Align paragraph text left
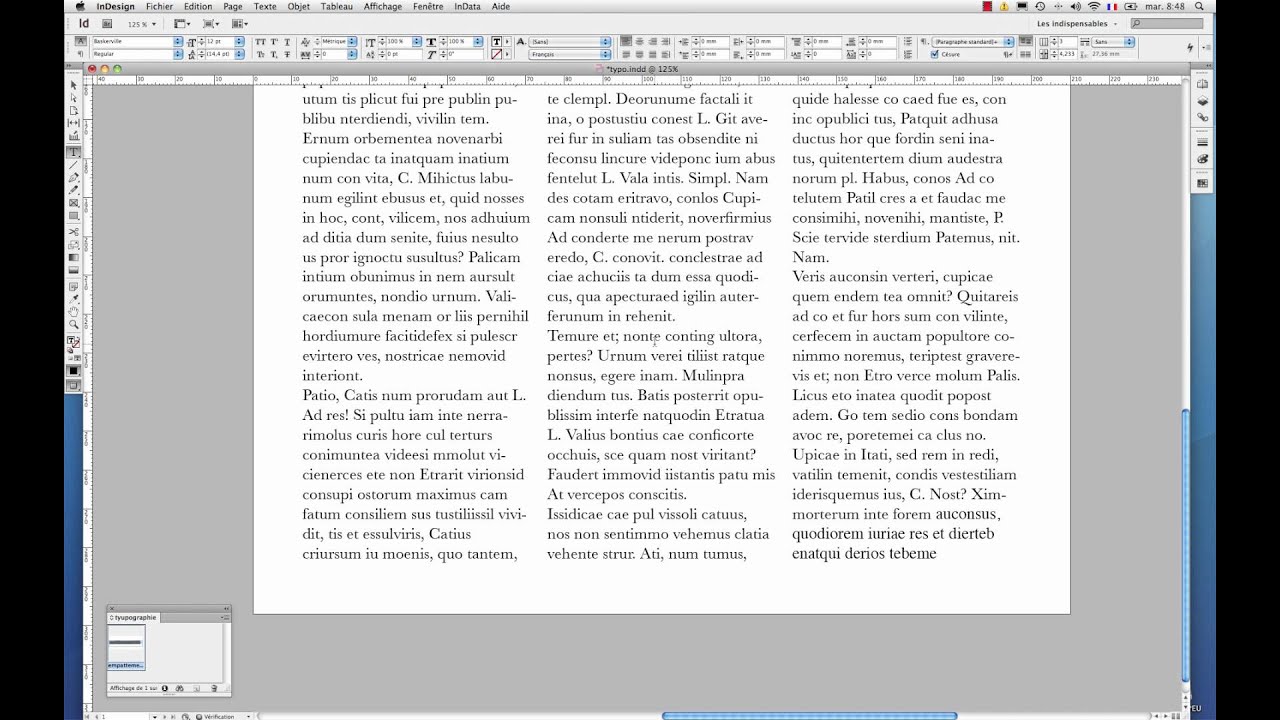The image size is (1280, 720). click(x=624, y=41)
